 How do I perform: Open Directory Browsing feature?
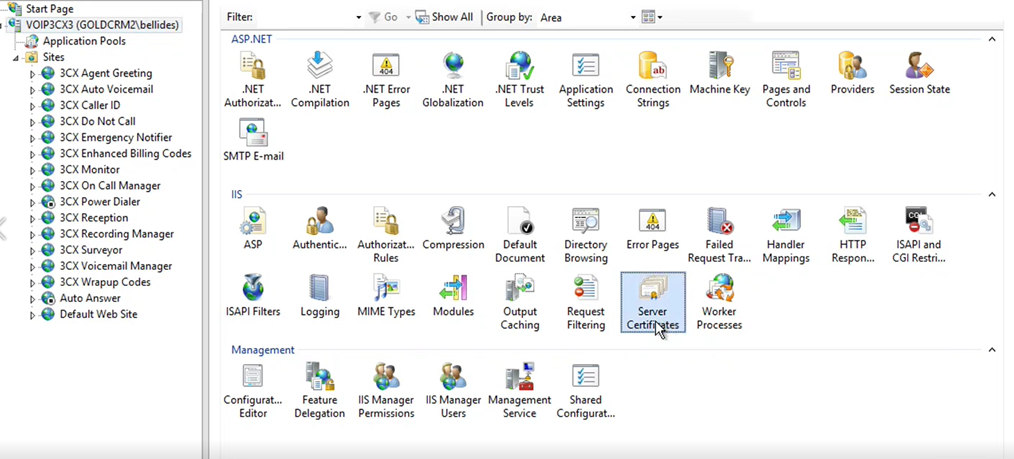[x=586, y=235]
